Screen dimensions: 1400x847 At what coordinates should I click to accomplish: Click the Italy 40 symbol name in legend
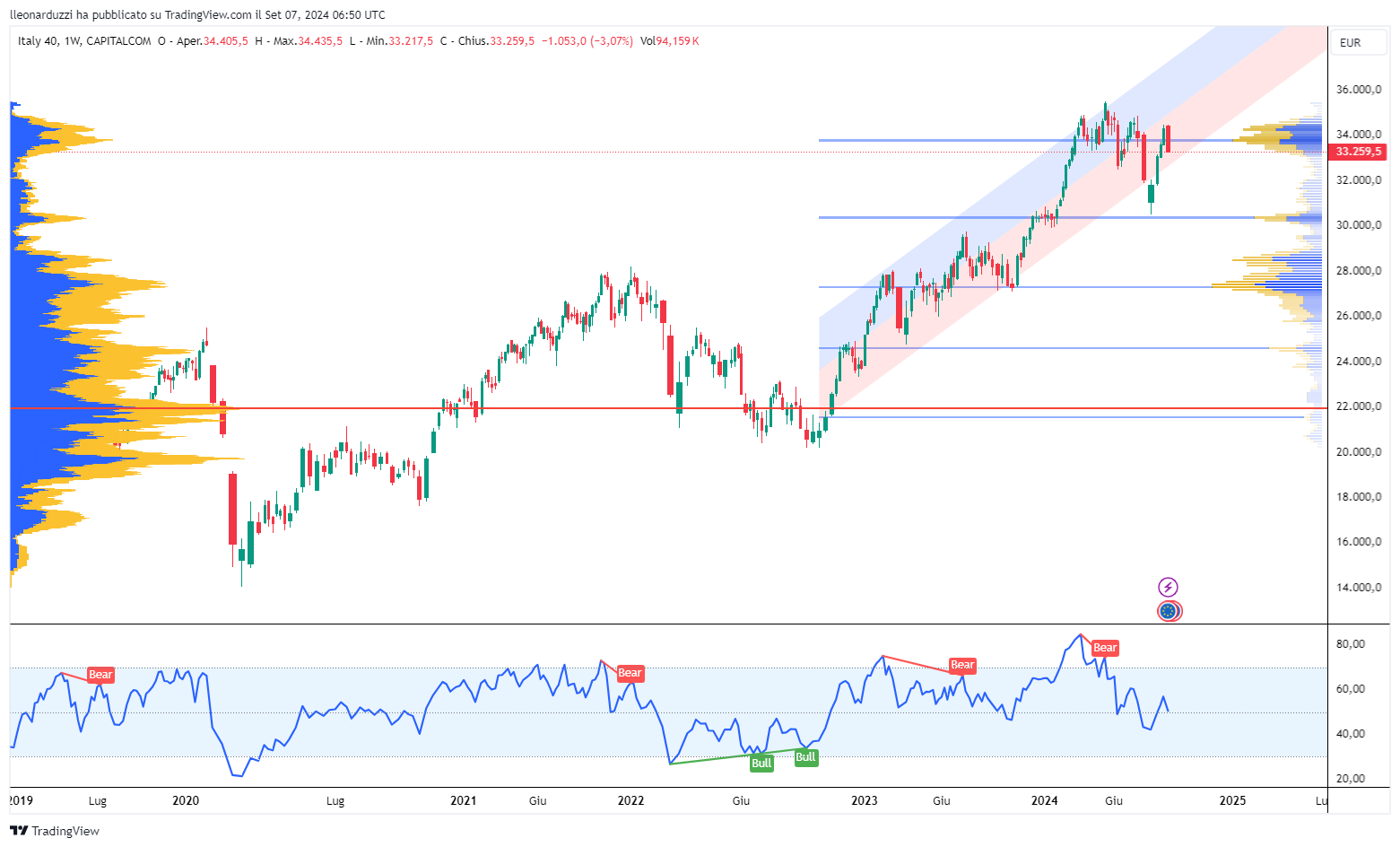38,41
